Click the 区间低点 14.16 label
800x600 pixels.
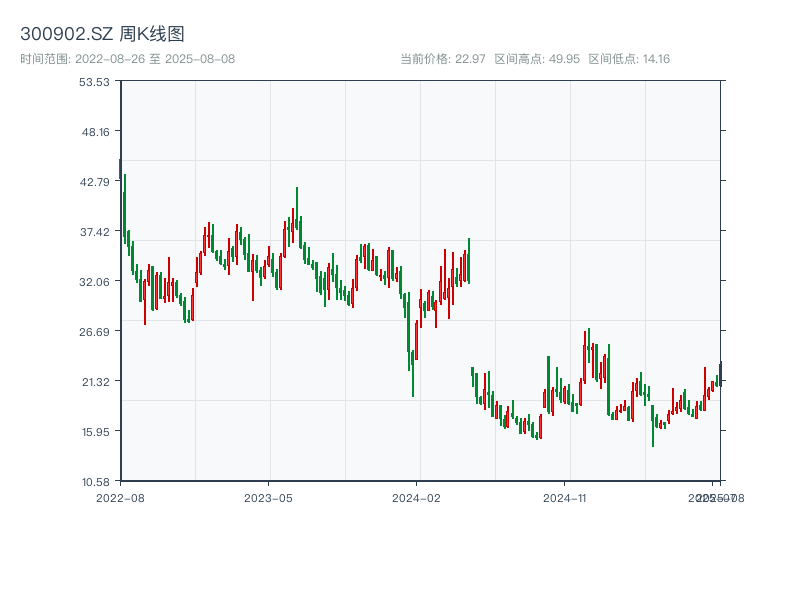(x=629, y=59)
